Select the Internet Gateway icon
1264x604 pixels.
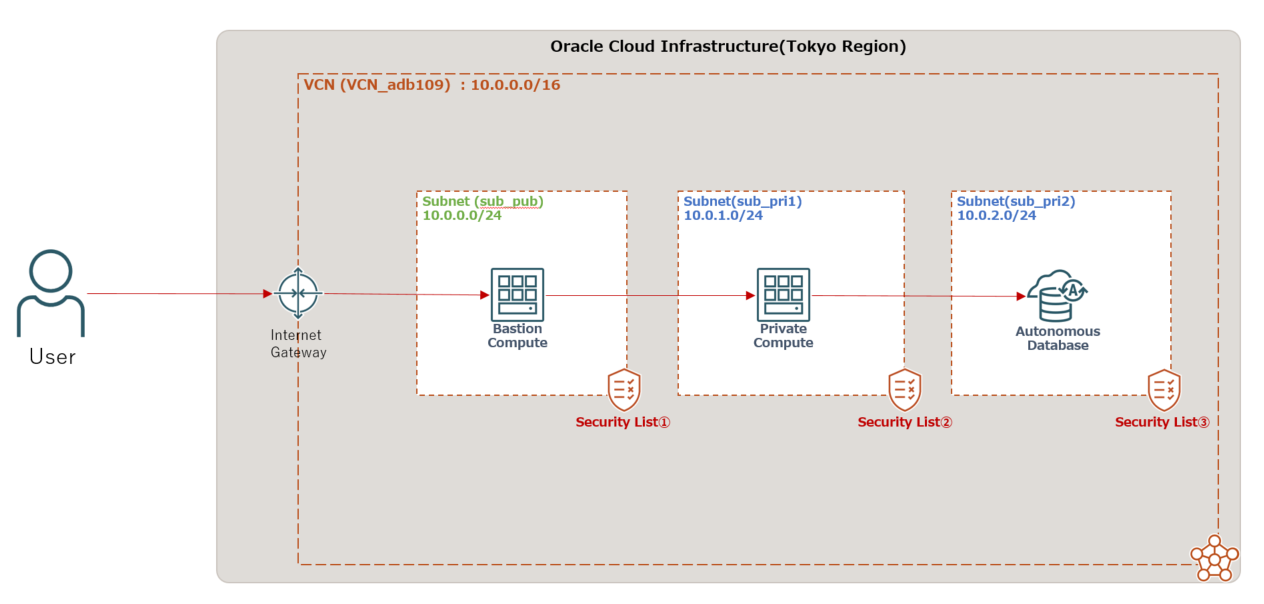pos(297,293)
